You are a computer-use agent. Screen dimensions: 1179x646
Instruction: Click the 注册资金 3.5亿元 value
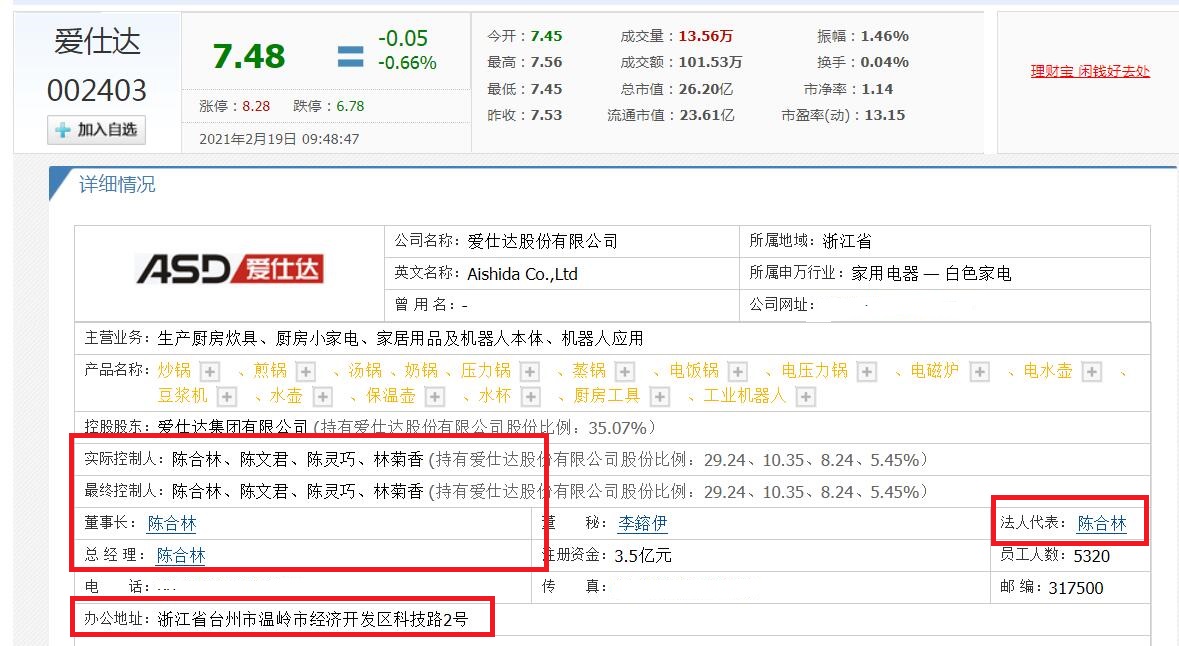(643, 556)
